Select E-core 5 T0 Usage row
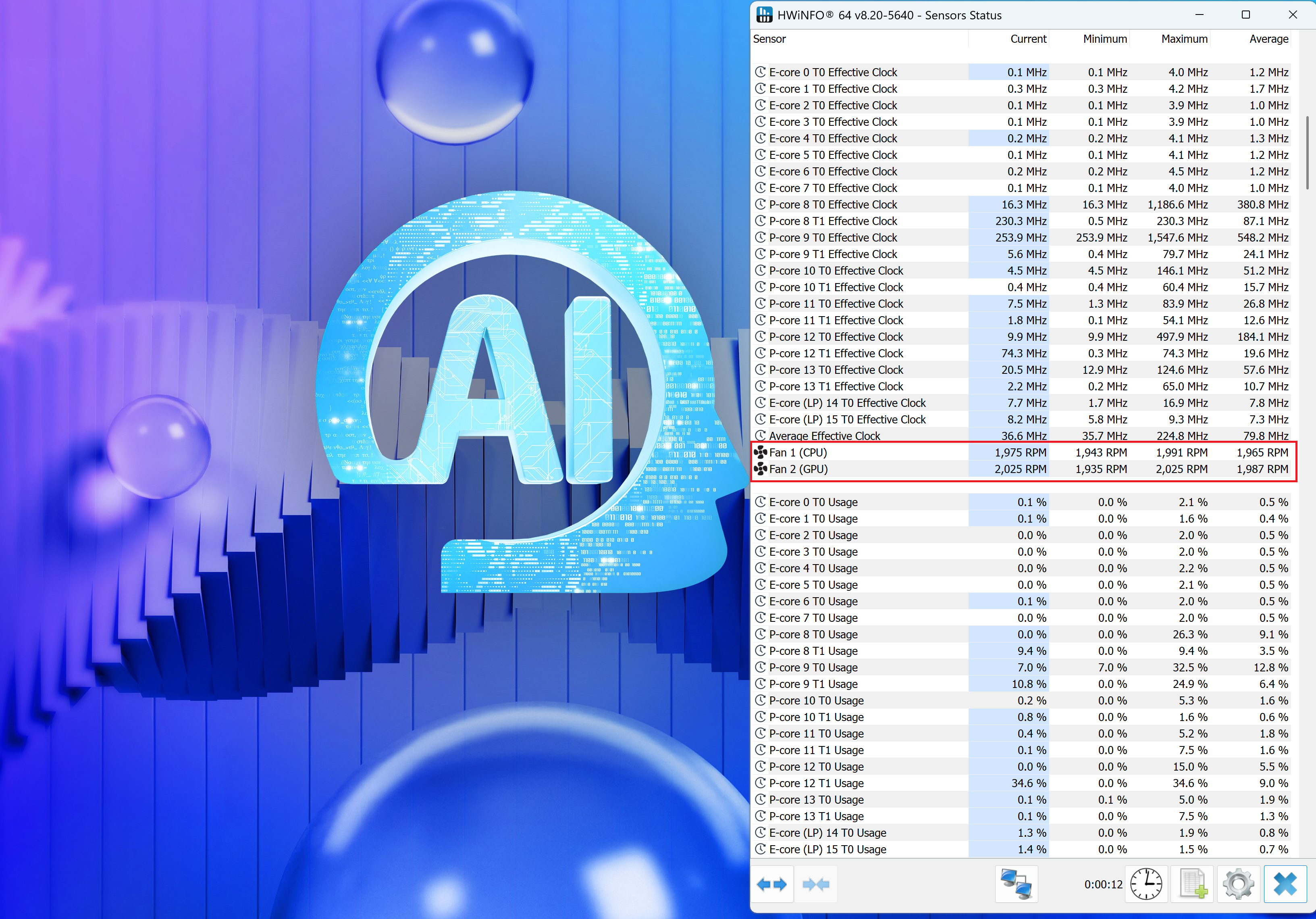The width and height of the screenshot is (1316, 919). click(1021, 585)
